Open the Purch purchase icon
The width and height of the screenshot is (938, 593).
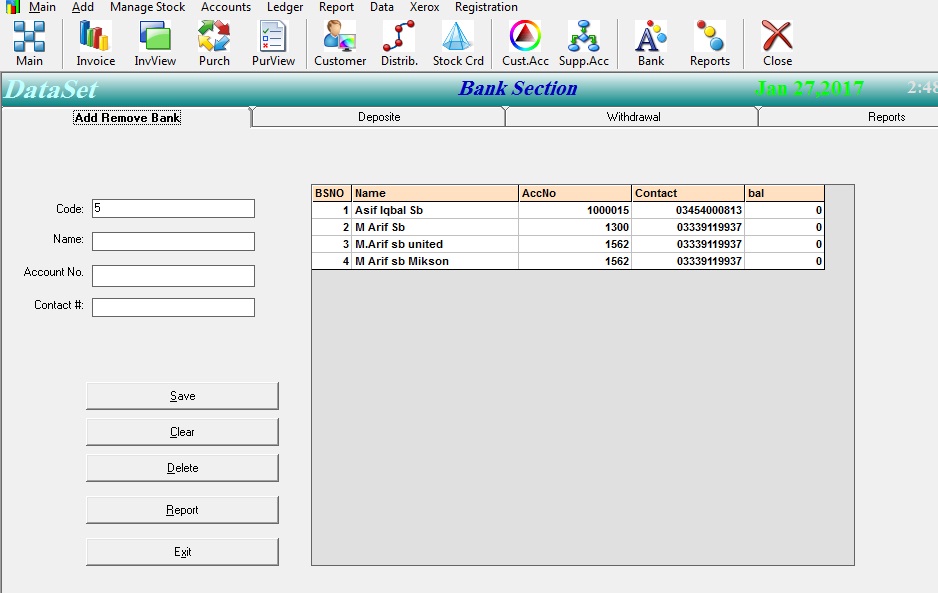coord(214,43)
